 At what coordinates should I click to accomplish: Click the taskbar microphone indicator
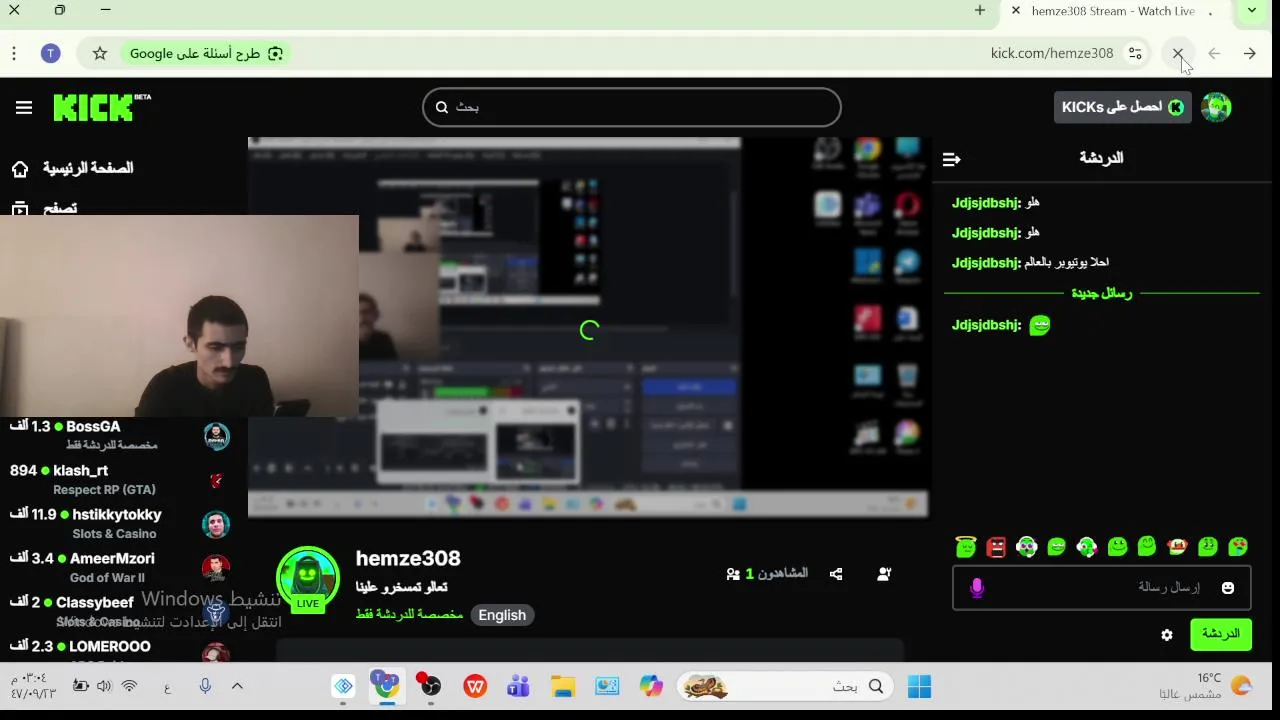tap(205, 686)
